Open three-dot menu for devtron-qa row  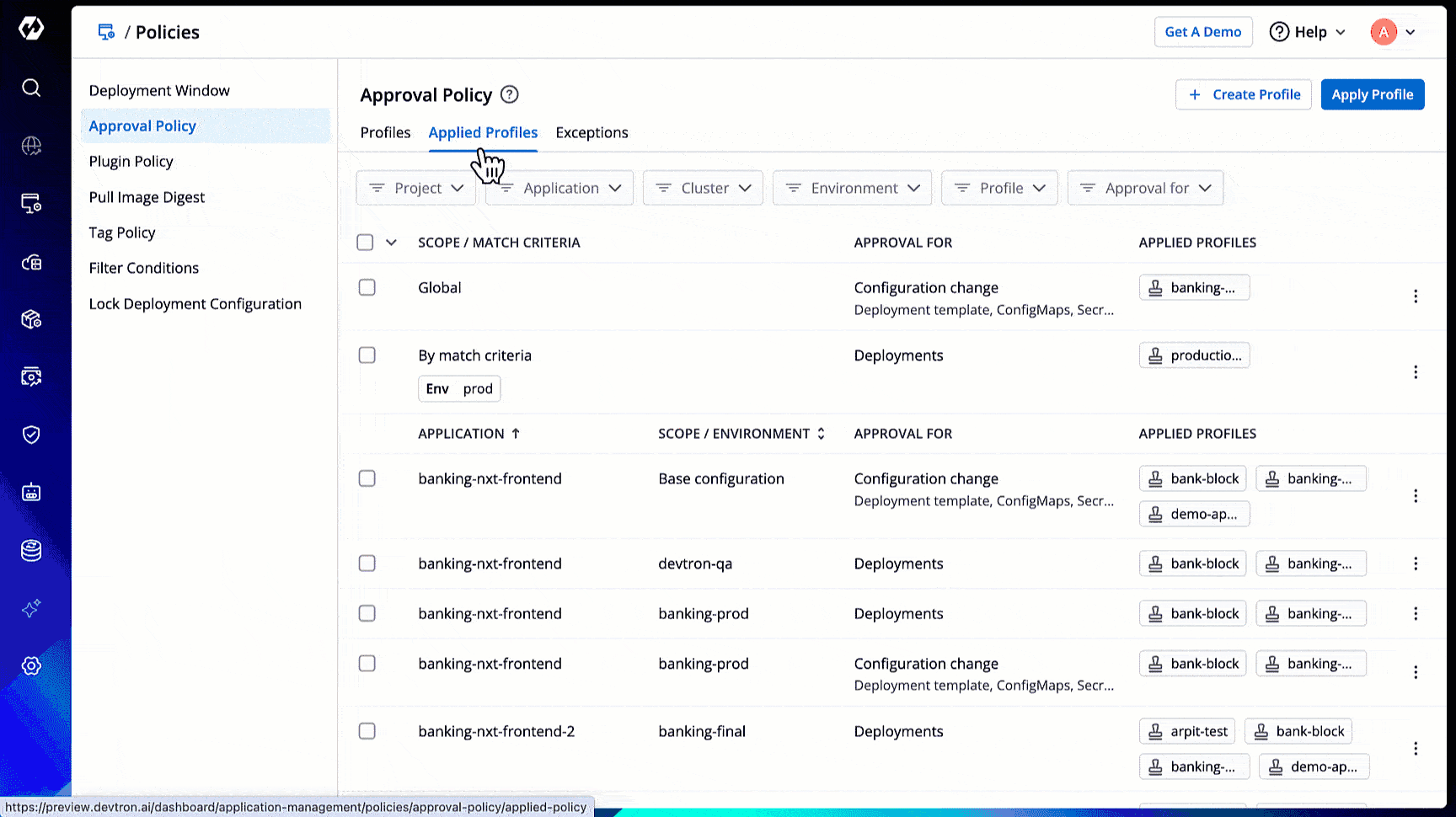tap(1416, 563)
